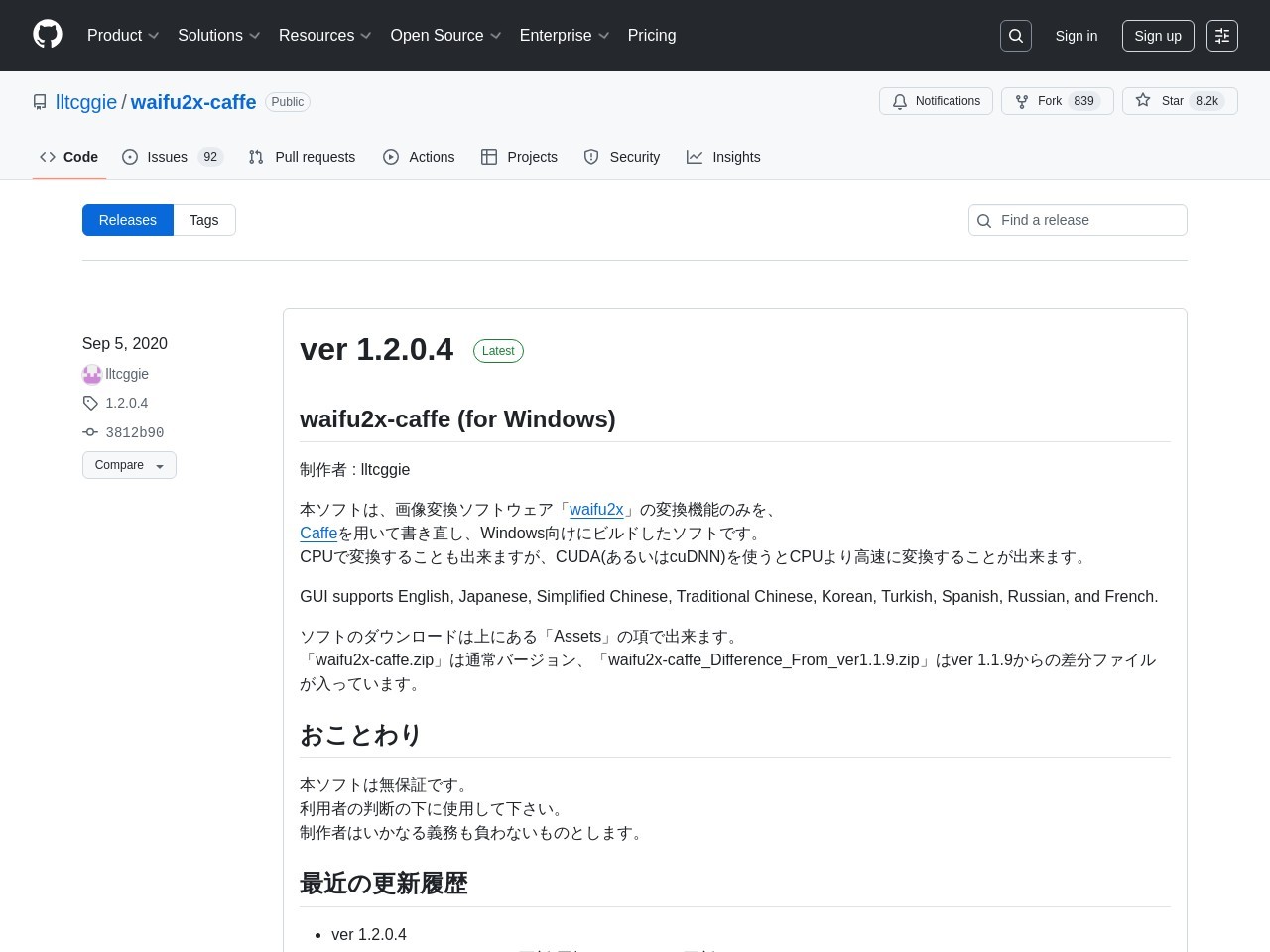Expand the Solutions menu
The height and width of the screenshot is (952, 1270).
tap(219, 35)
